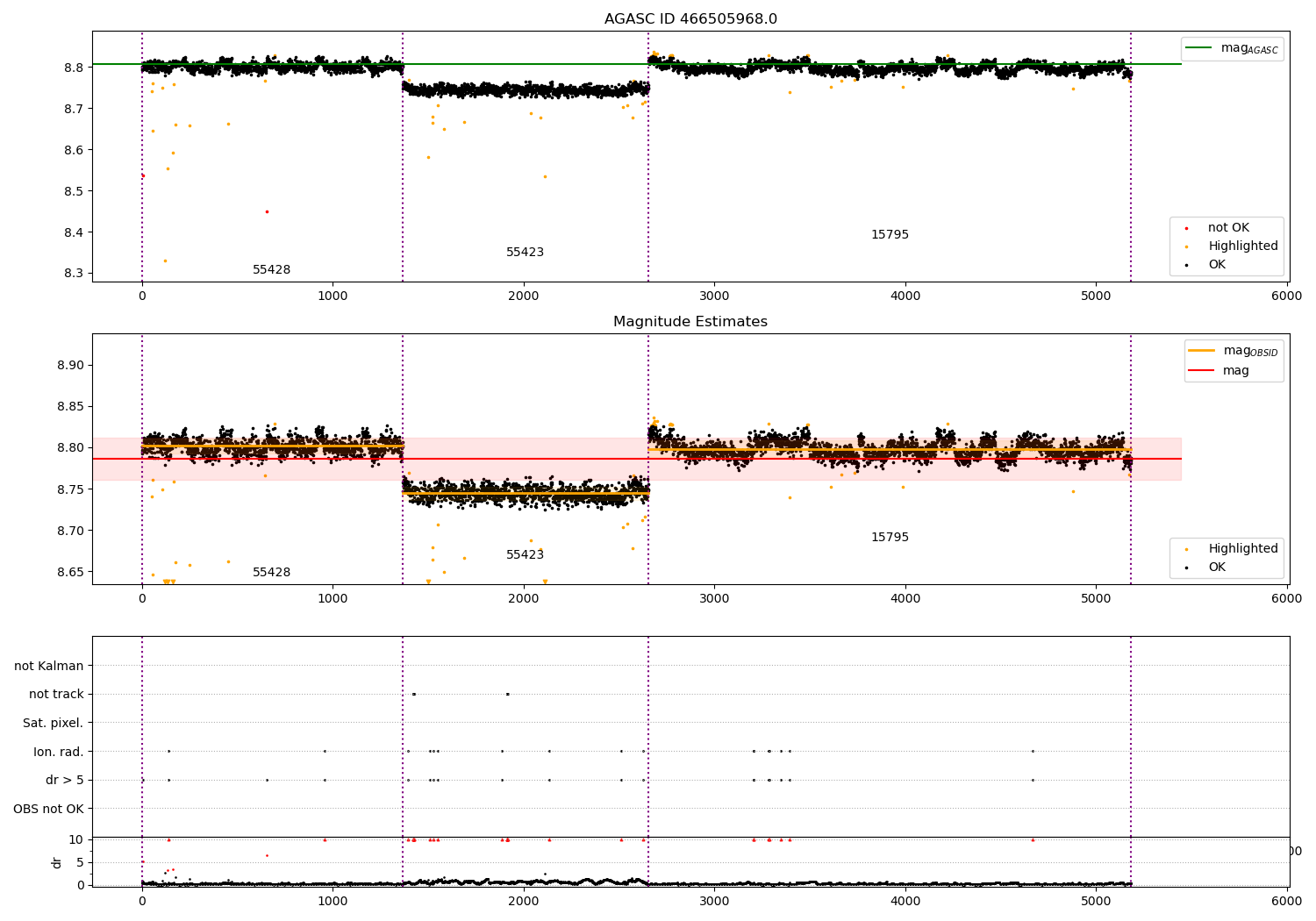Click the 8.7 y-tick label of top plot
This screenshot has width=1316, height=921.
[72, 109]
